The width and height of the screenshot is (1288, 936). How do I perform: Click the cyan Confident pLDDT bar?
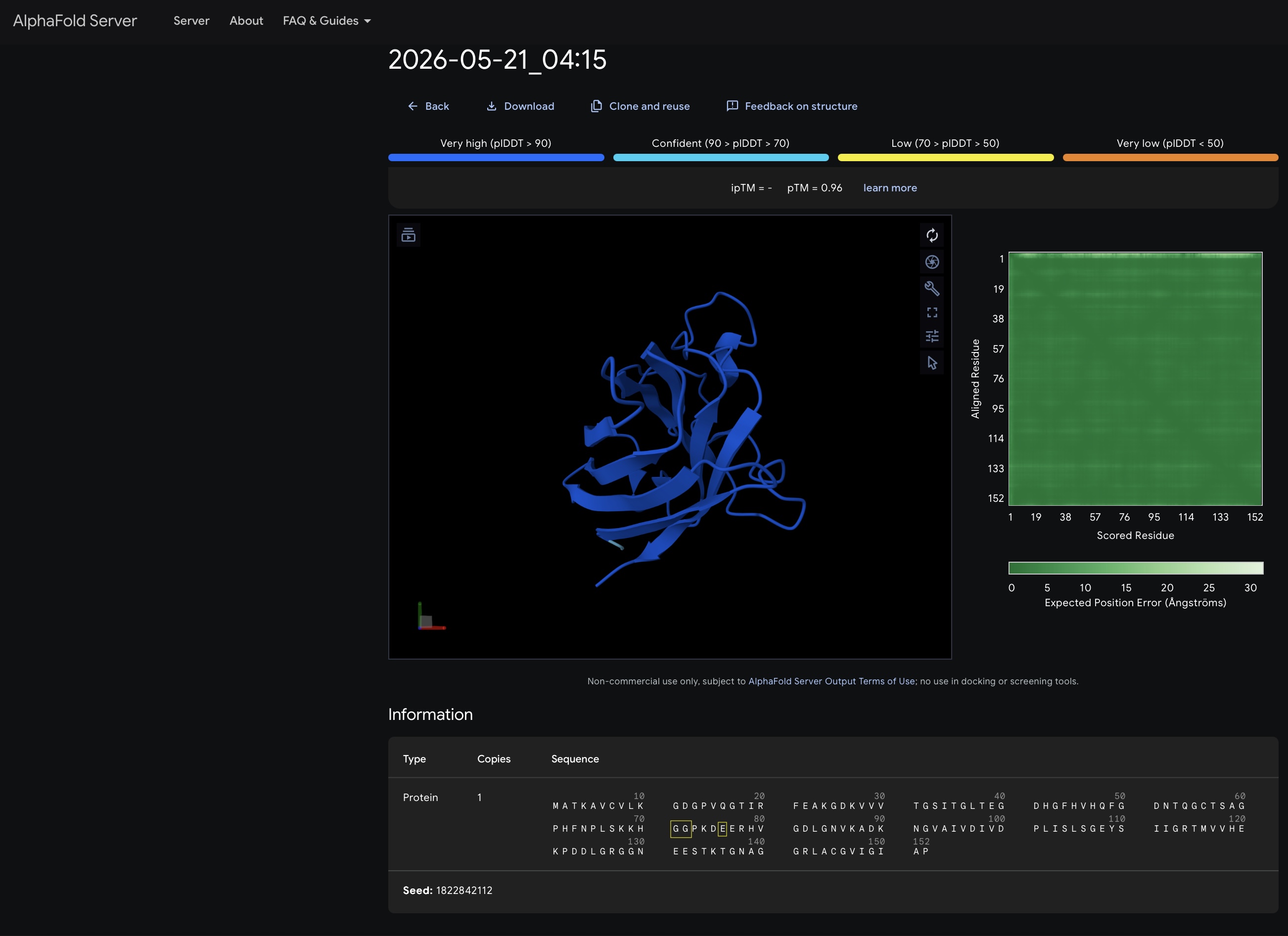point(721,158)
